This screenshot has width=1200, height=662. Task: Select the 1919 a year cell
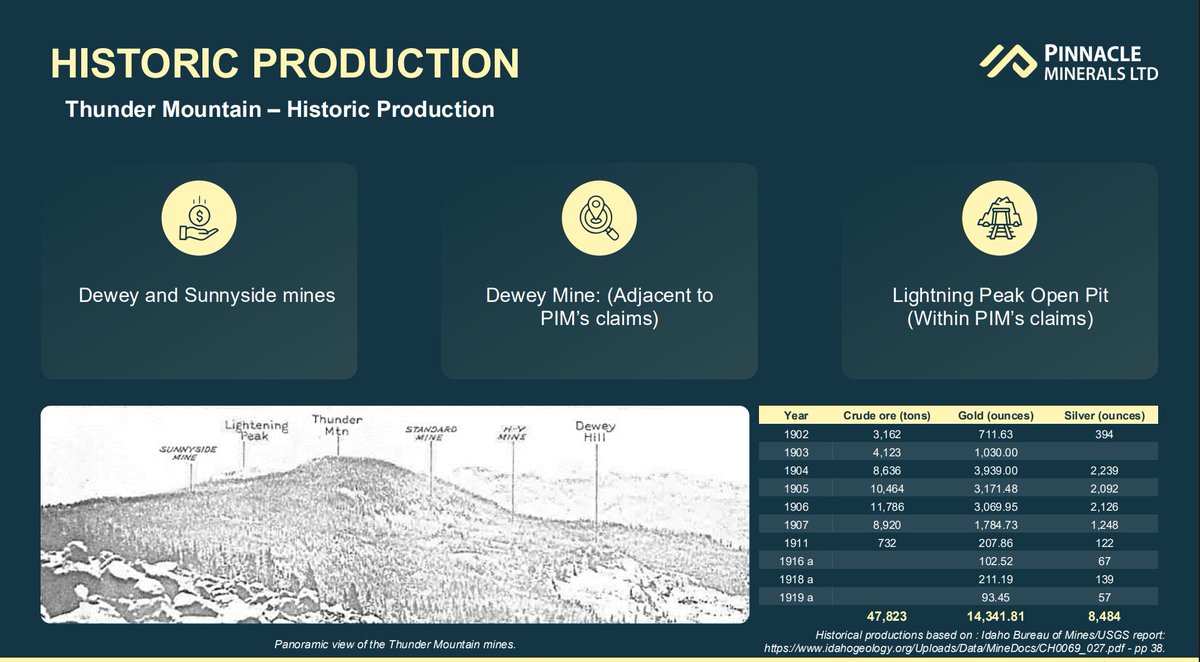click(x=796, y=596)
